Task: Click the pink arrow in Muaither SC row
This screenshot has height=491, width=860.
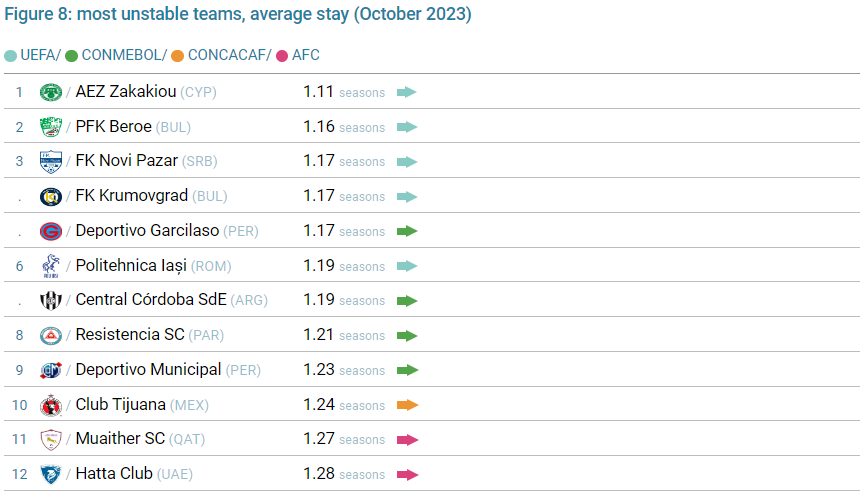Action: [x=406, y=440]
